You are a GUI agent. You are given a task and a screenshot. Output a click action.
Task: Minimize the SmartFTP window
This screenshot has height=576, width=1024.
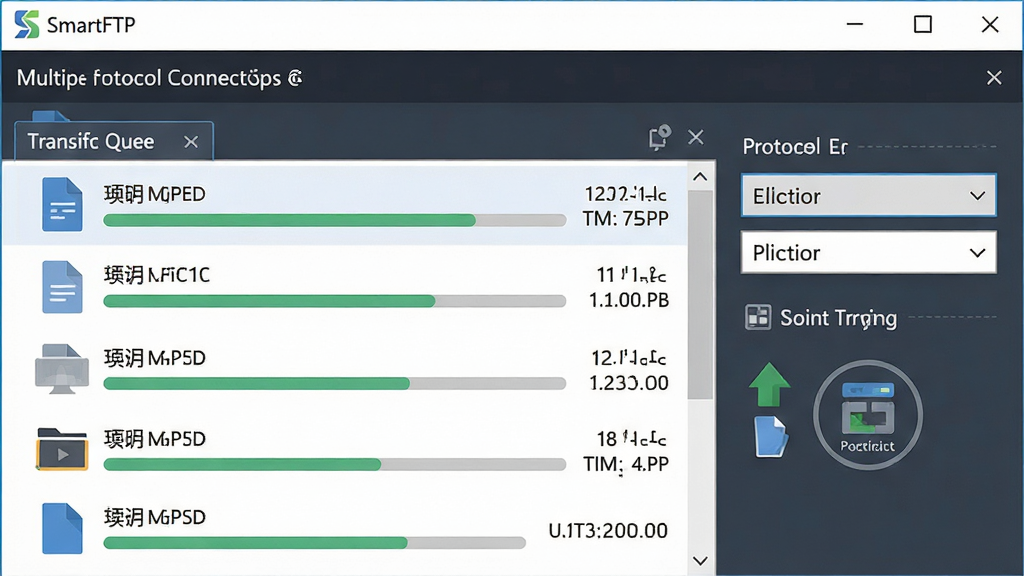click(x=855, y=25)
